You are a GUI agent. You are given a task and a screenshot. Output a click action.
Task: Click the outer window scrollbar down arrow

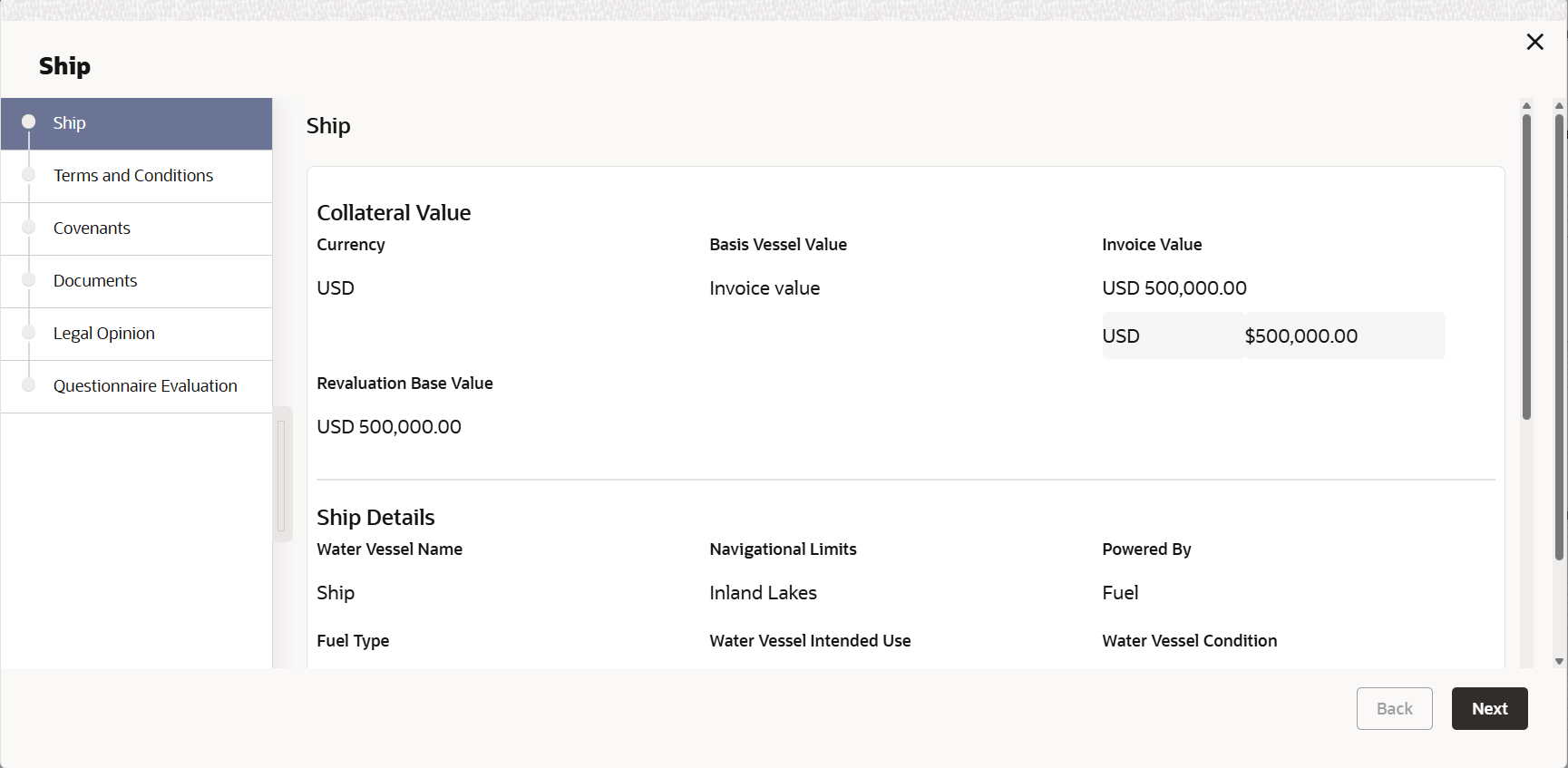(x=1559, y=661)
